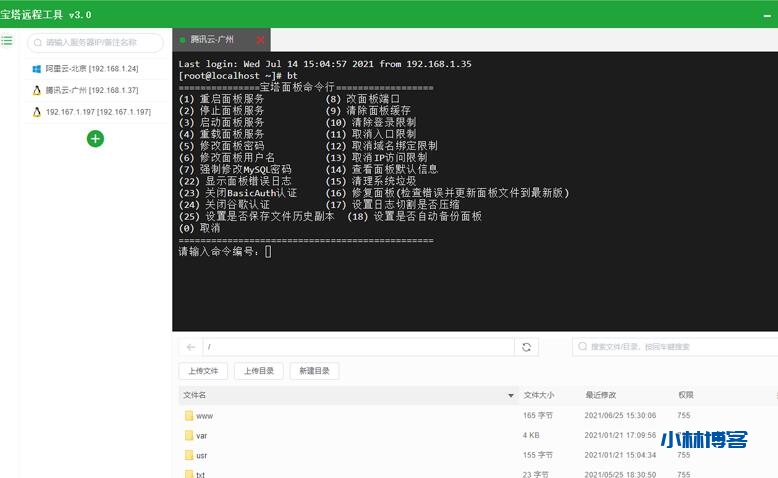
Task: Click the usr folder icon
Action: point(189,455)
